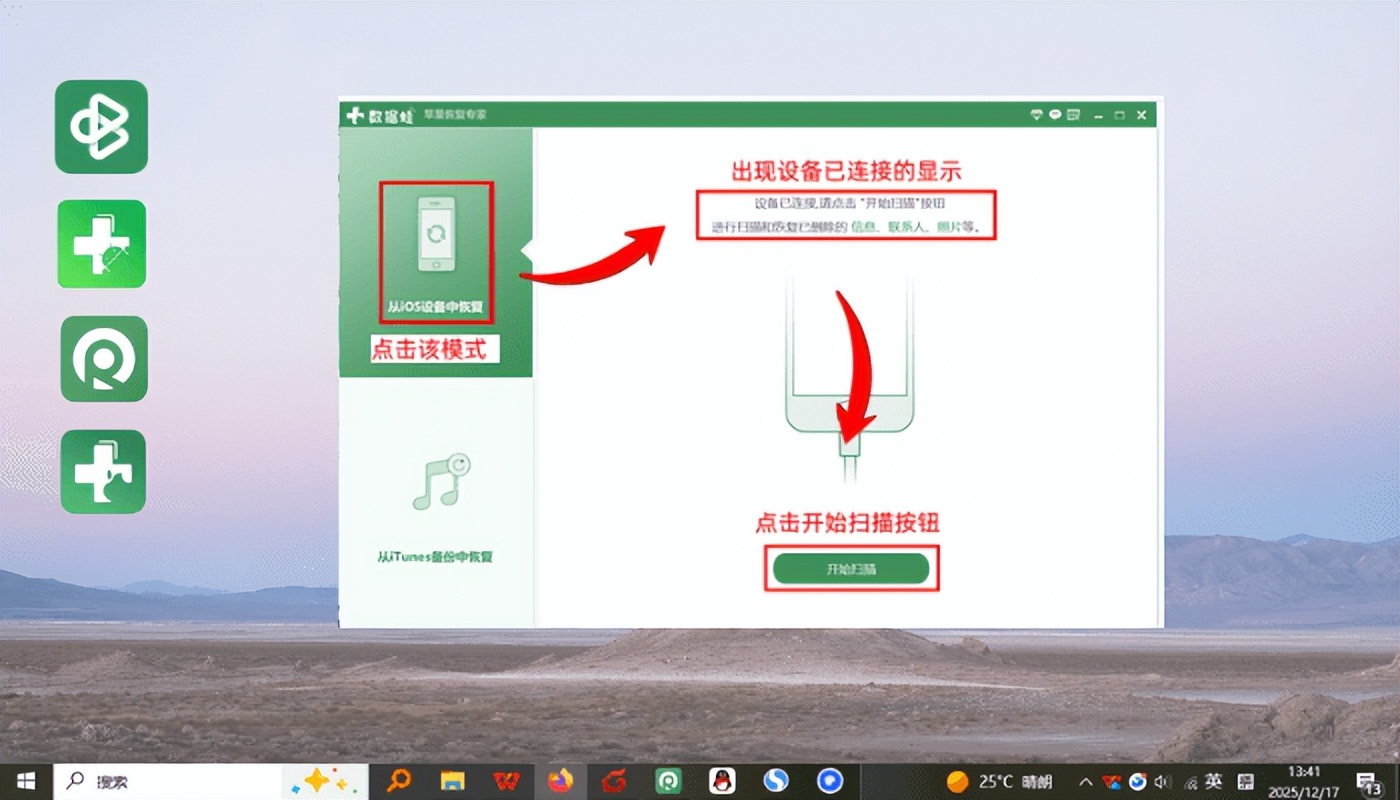This screenshot has width=1400, height=800.
Task: Click the taskbar search box
Action: click(212, 781)
